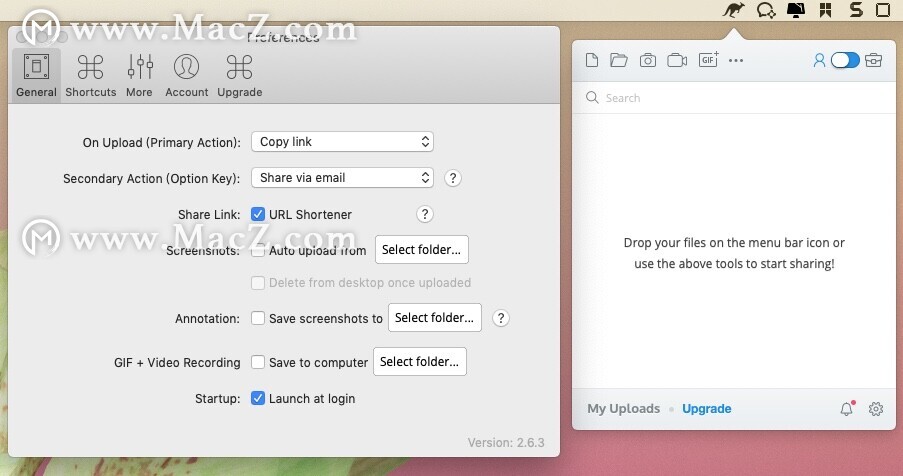Screen dimensions: 903x476
Task: Click the kangaroo menu bar icon
Action: point(734,10)
